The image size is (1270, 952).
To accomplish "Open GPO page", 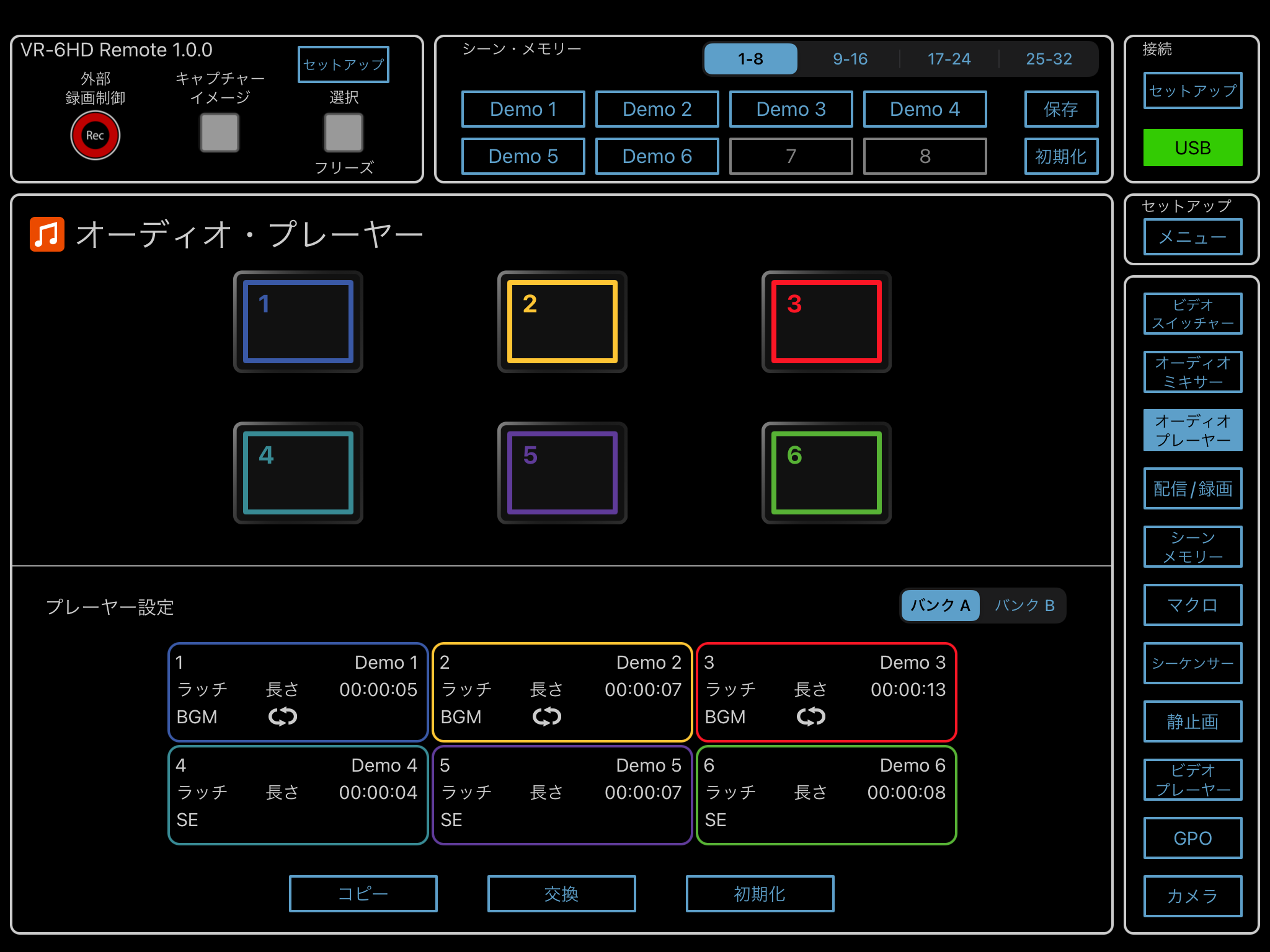I will click(1192, 838).
